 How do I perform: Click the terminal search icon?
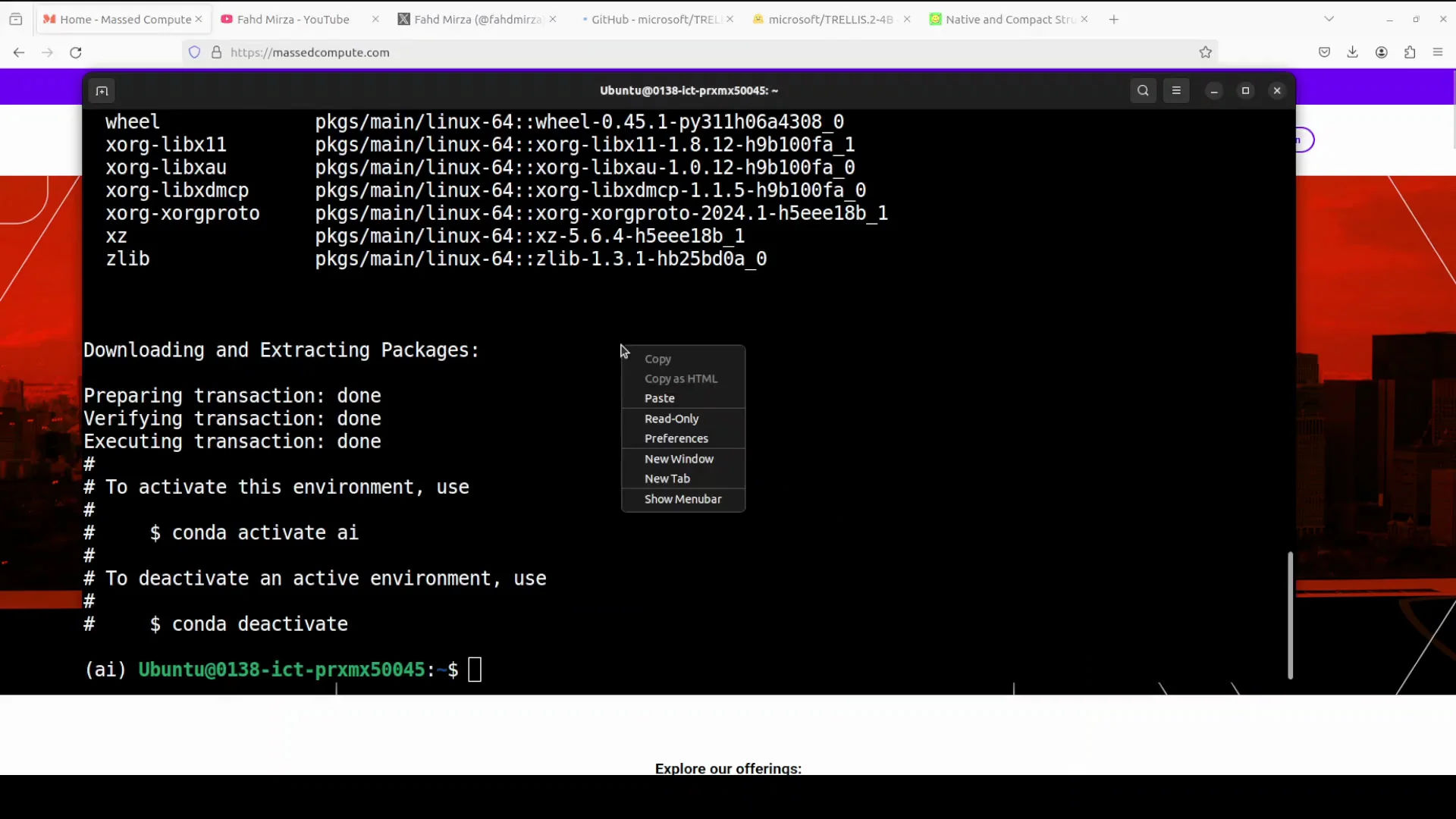(1143, 91)
